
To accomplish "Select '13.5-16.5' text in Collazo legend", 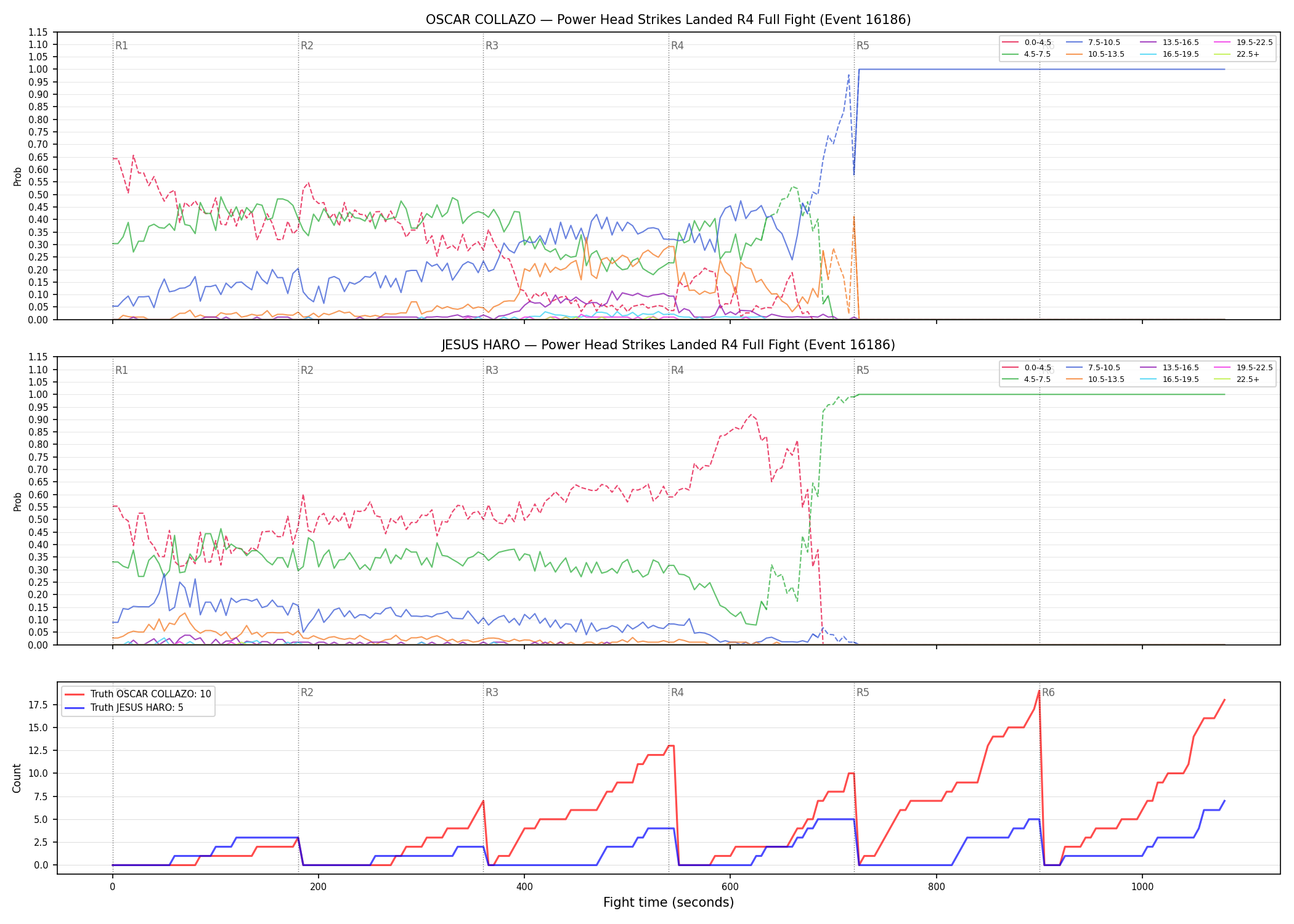I will [x=1181, y=43].
